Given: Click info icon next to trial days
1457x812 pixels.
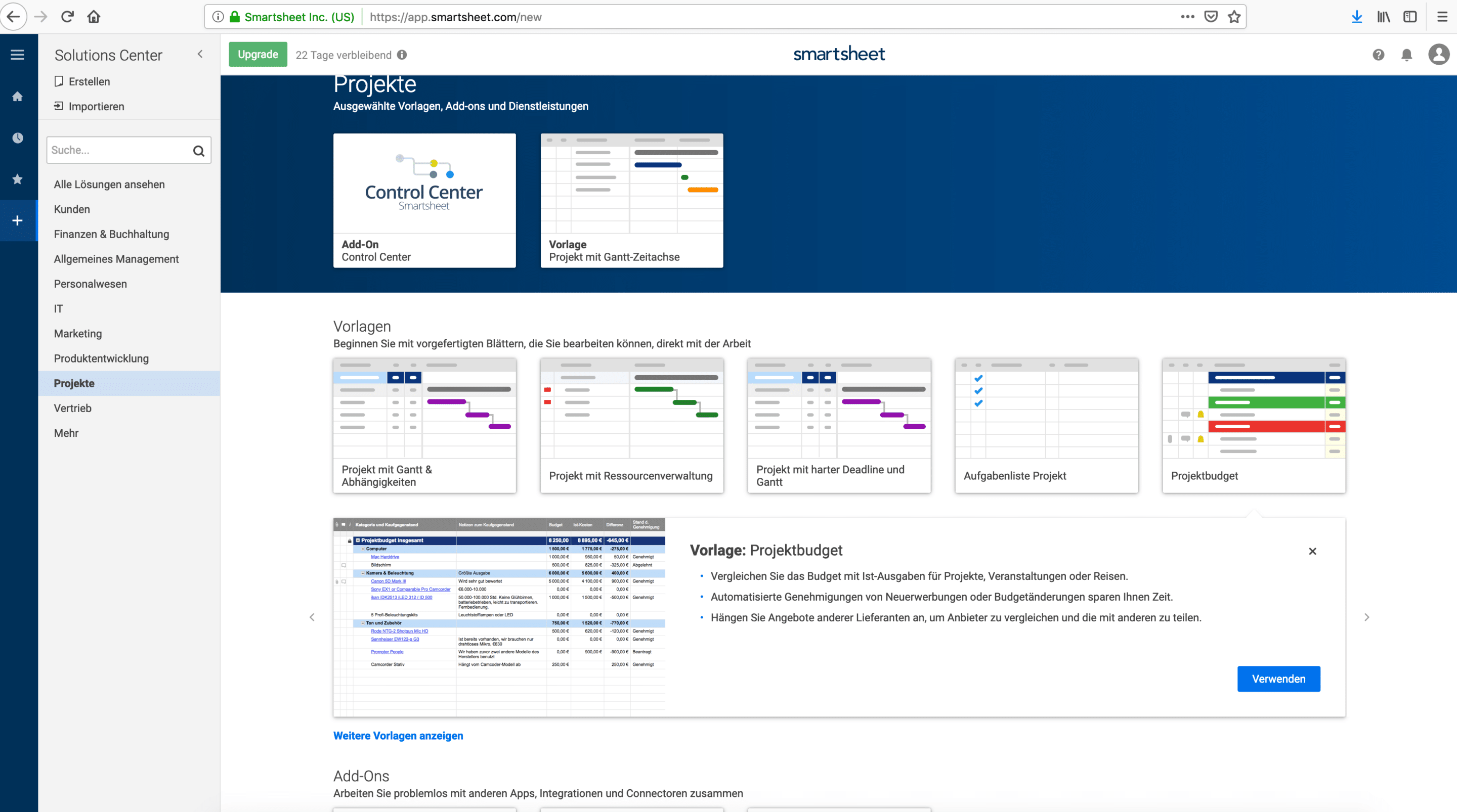Looking at the screenshot, I should click(x=402, y=55).
